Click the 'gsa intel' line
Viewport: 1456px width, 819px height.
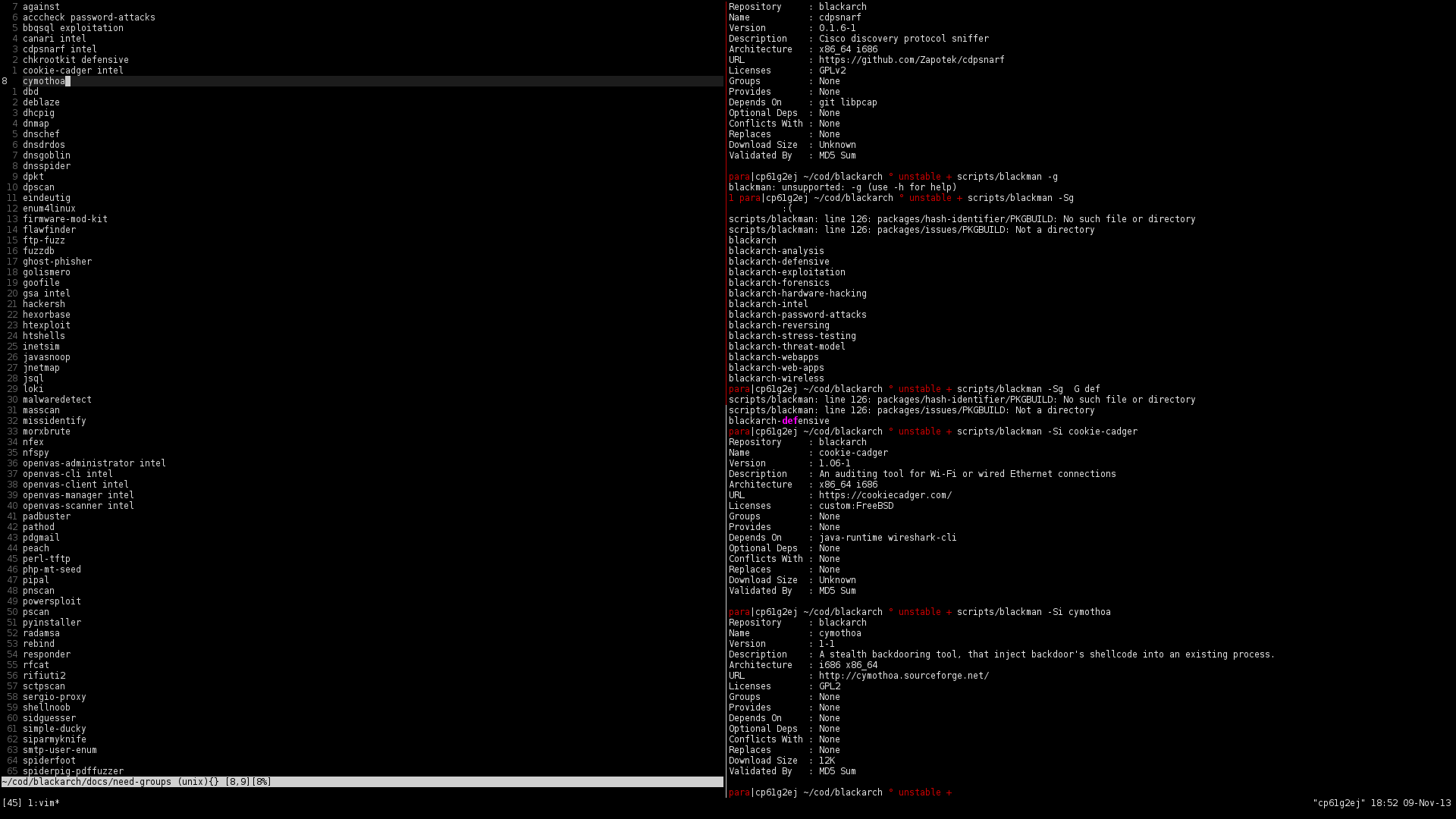[x=46, y=293]
